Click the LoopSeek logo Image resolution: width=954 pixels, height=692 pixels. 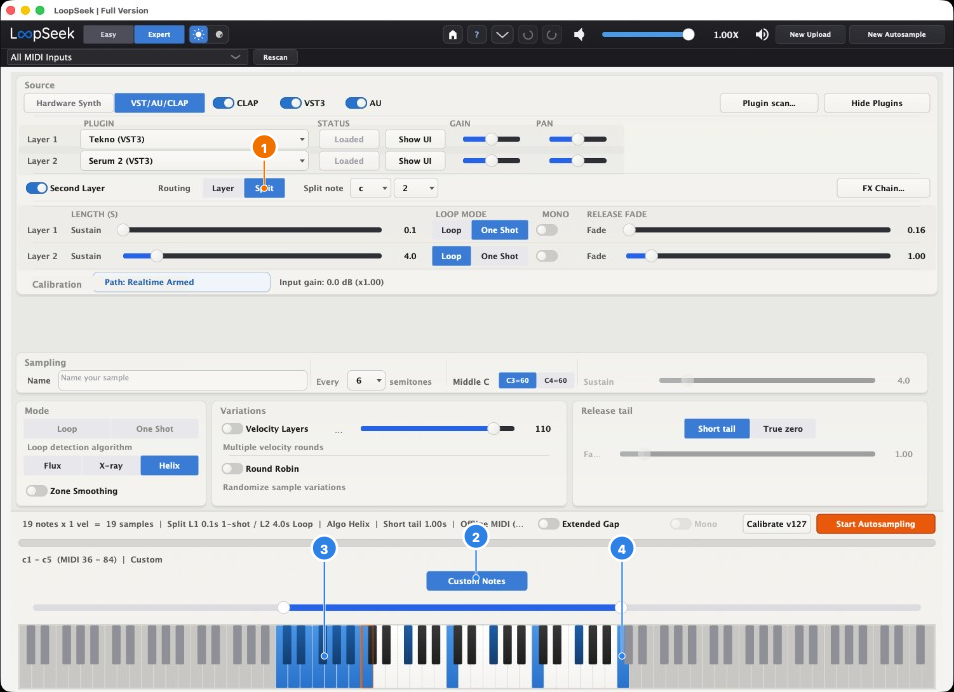(x=42, y=34)
